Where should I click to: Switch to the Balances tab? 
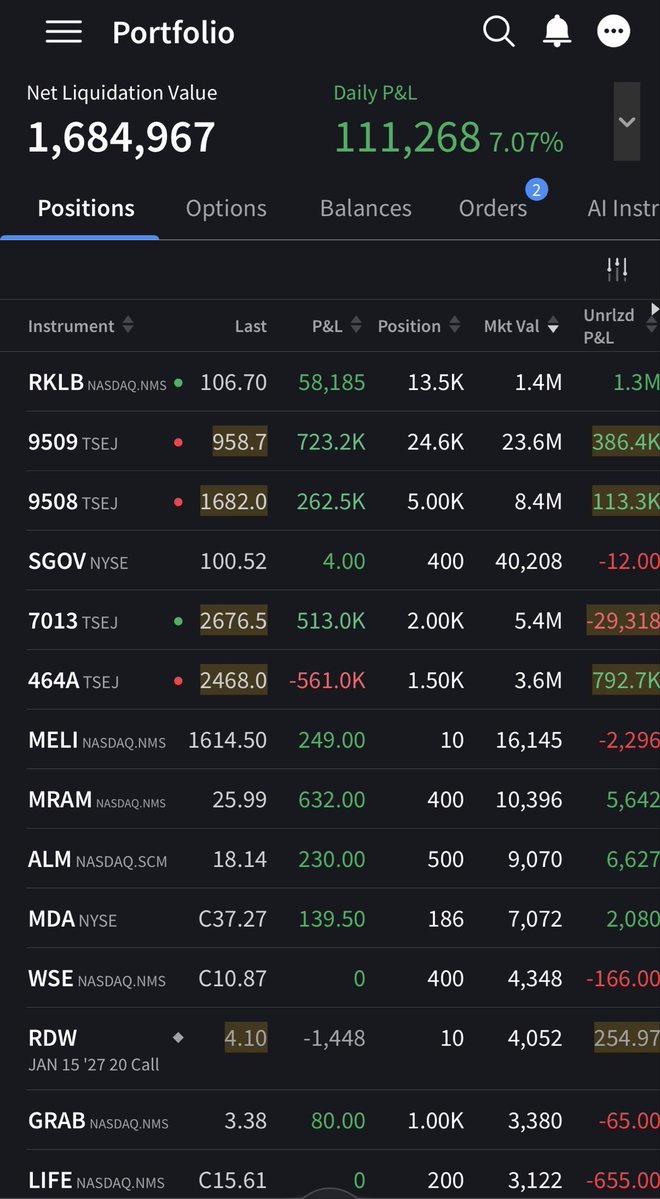[366, 208]
